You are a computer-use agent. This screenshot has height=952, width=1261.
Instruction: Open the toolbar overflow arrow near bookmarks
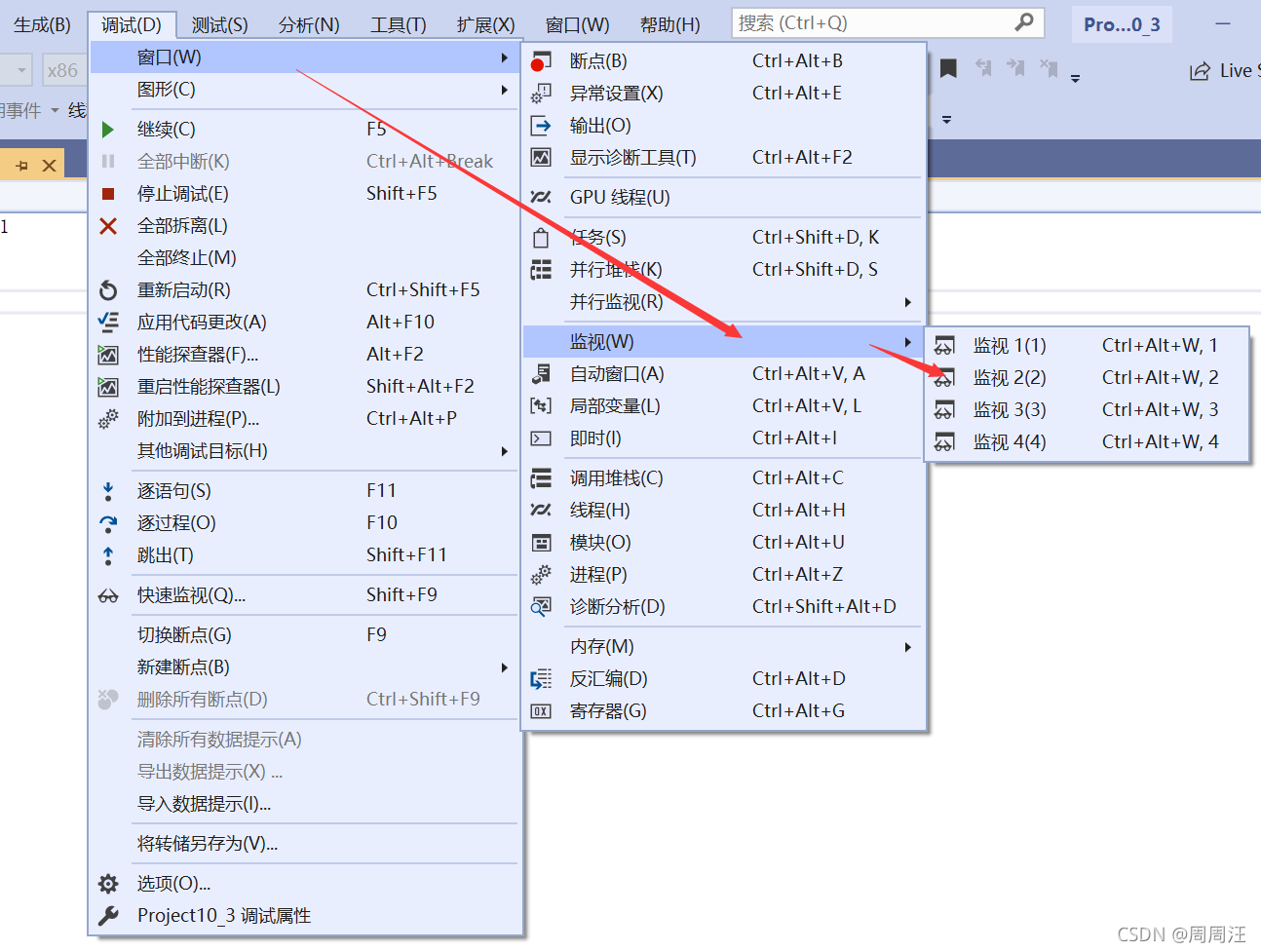pos(1076,78)
